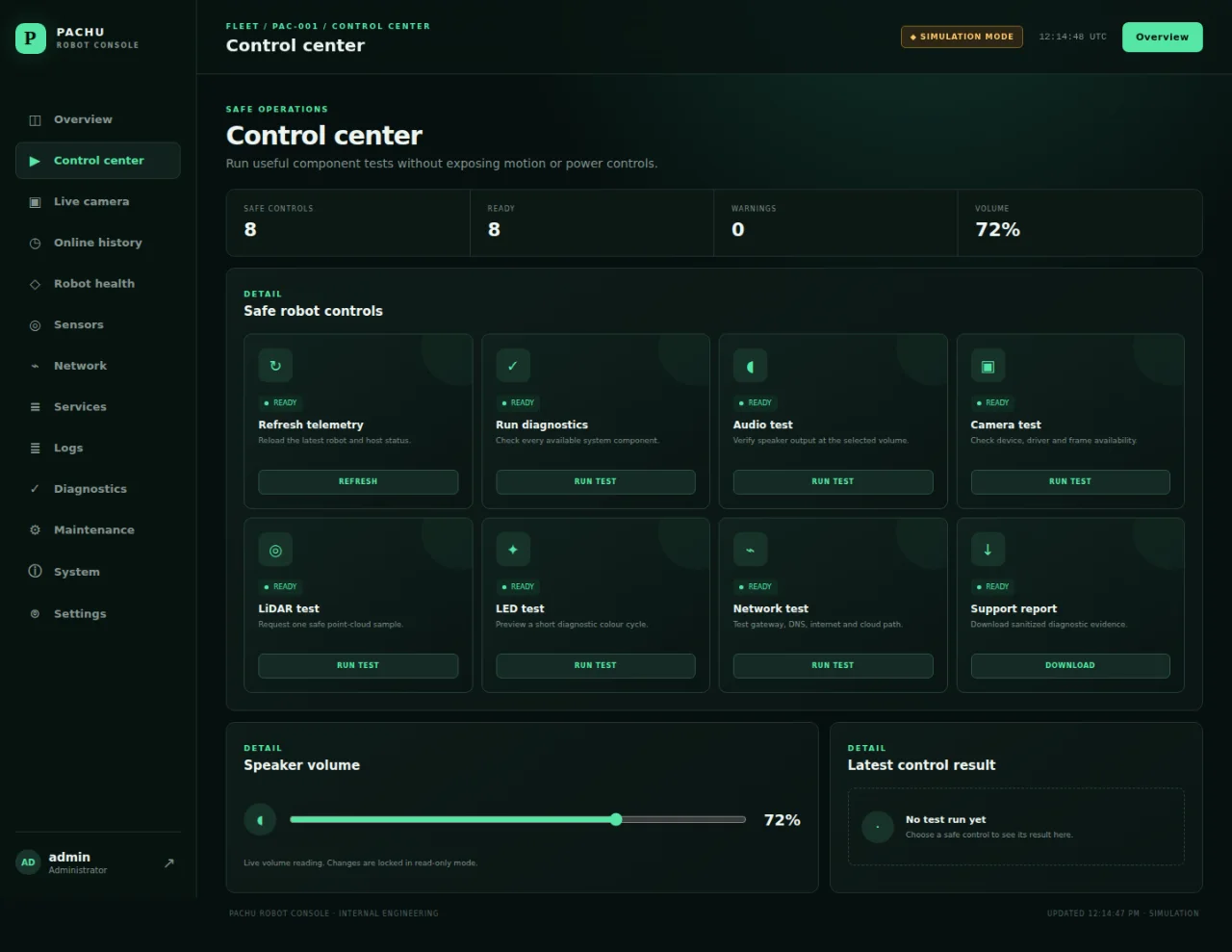Go to Services page
The image size is (1232, 952).
click(x=98, y=407)
